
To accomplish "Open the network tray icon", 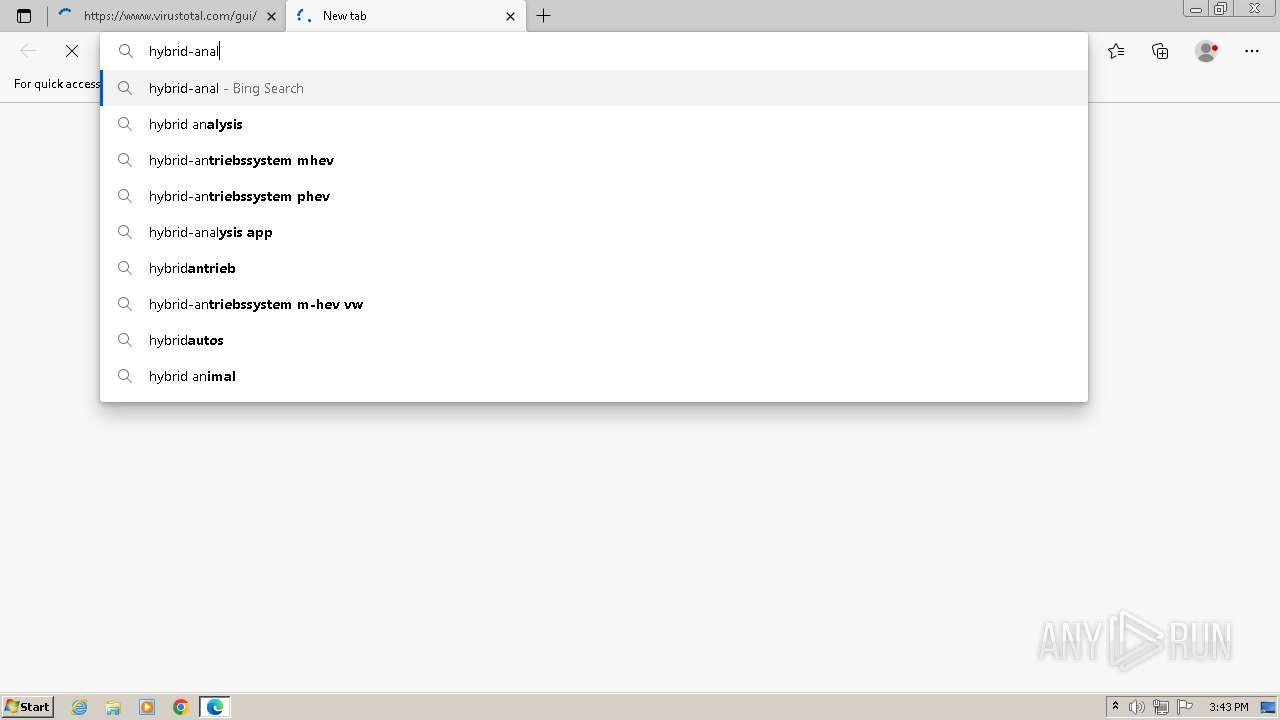I will (1161, 707).
